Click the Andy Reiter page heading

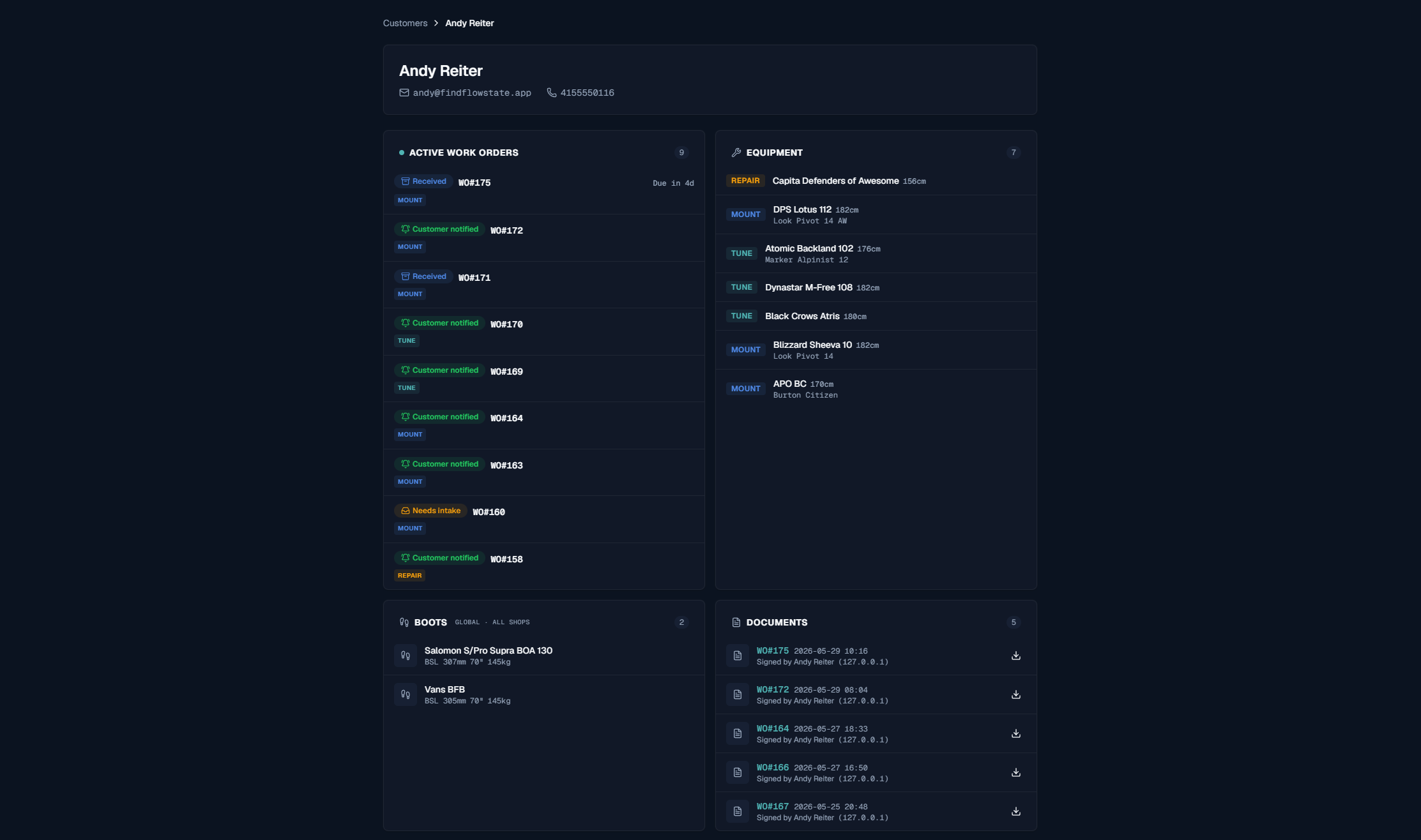pyautogui.click(x=441, y=71)
